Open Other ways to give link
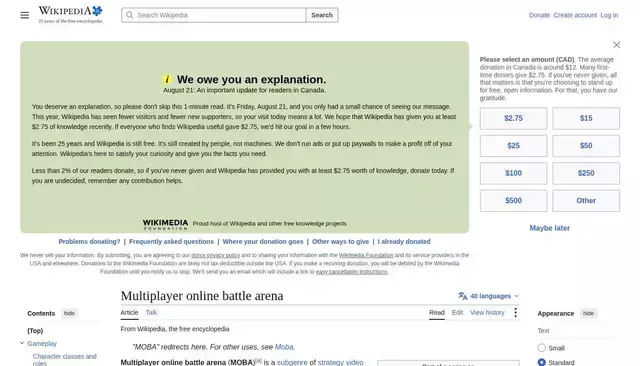The image size is (640, 366). (340, 242)
